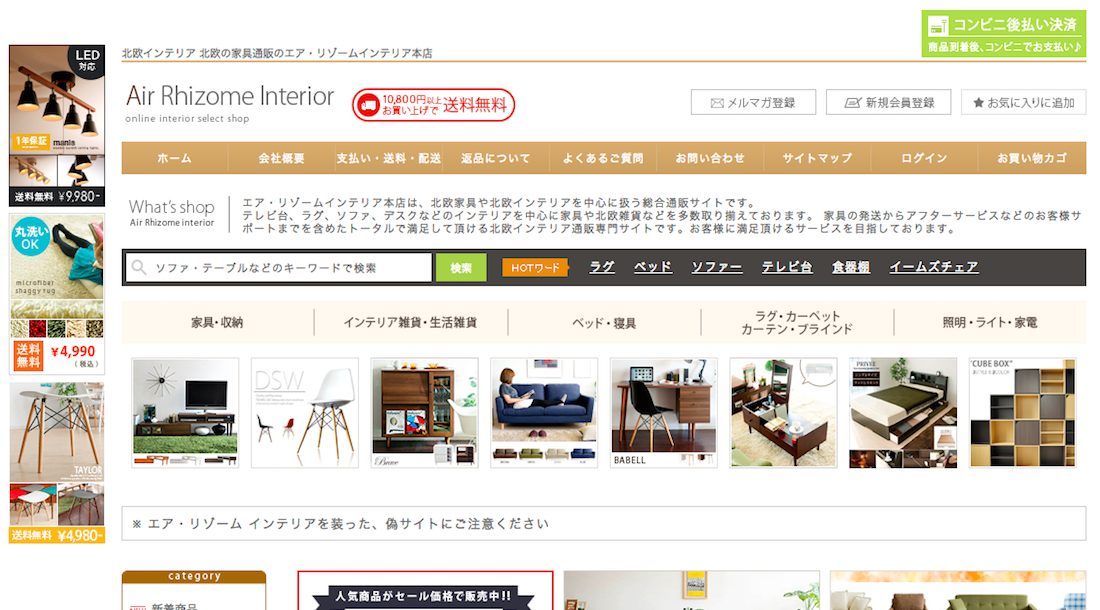Focus the keyword search input field

[279, 268]
